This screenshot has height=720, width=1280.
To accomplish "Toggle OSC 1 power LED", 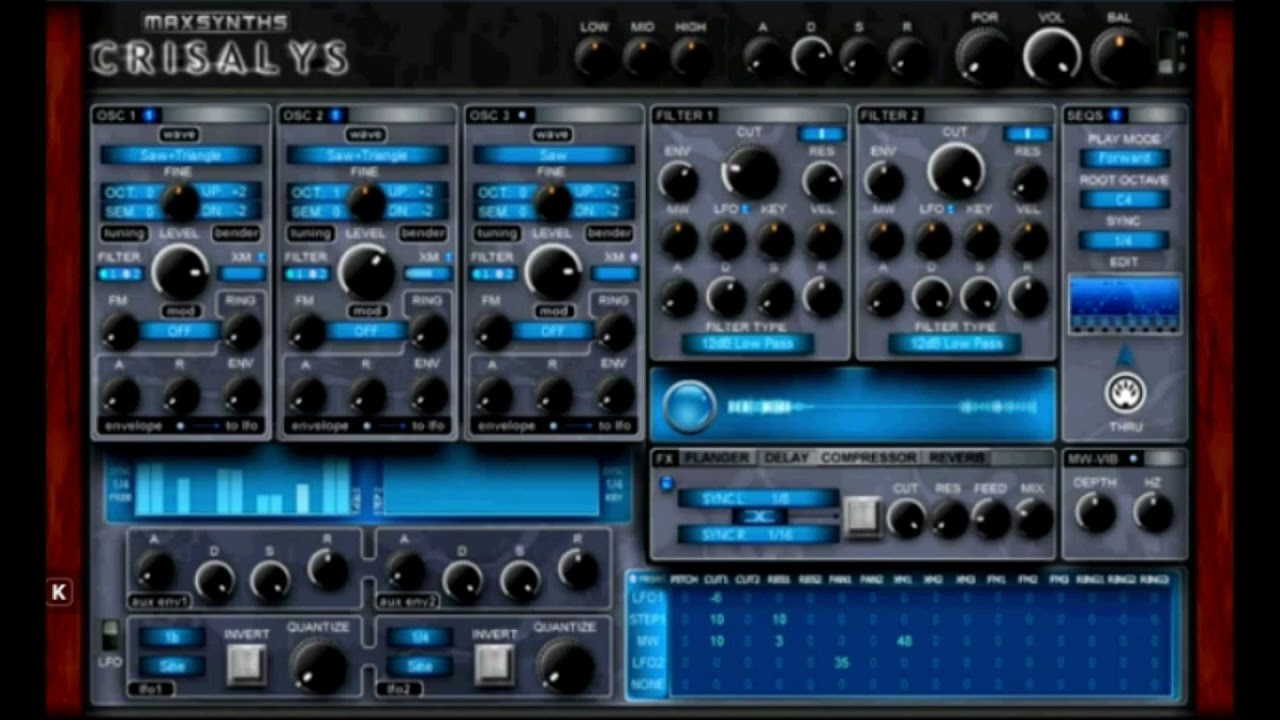I will click(x=148, y=115).
